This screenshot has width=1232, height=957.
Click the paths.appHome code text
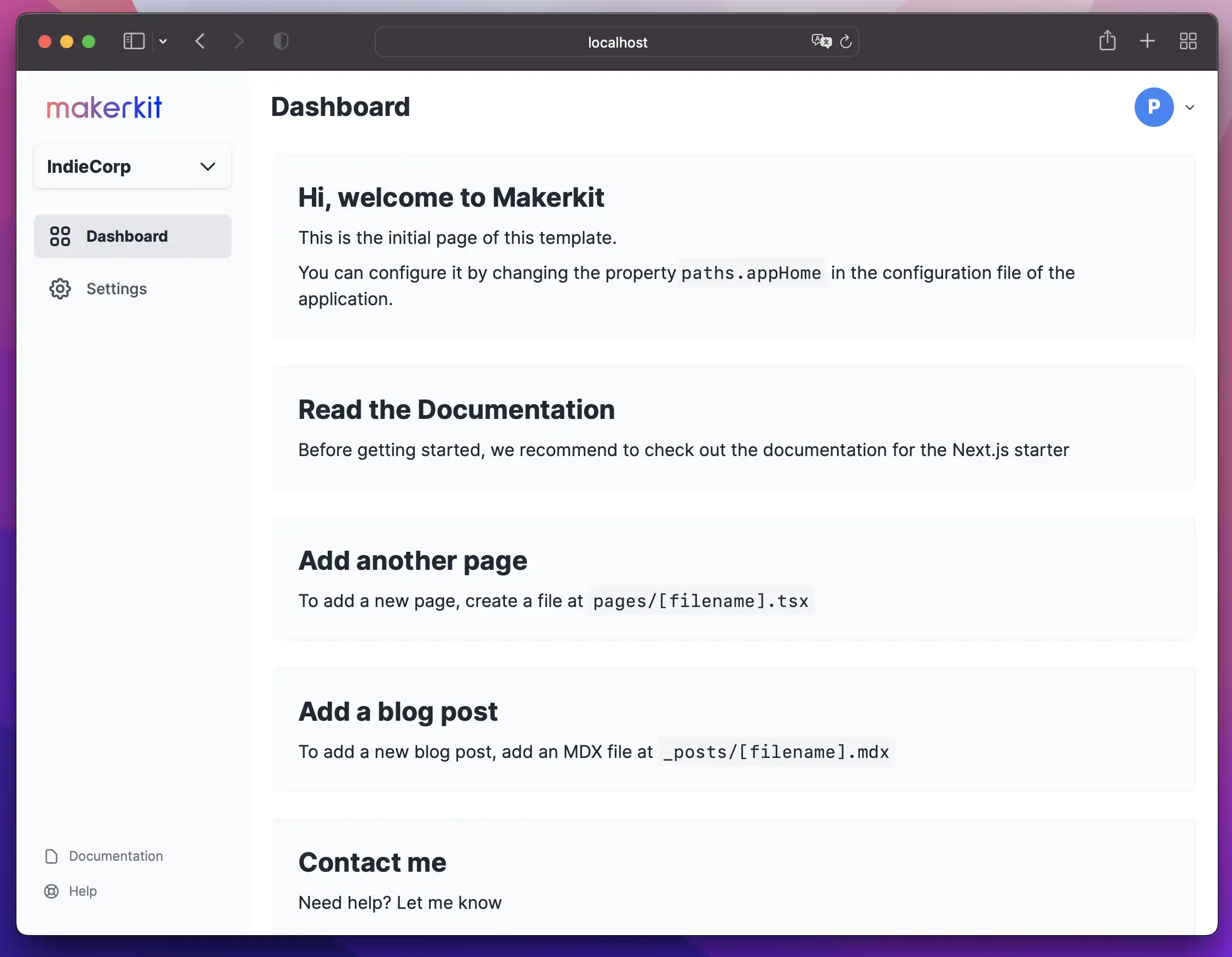[751, 273]
